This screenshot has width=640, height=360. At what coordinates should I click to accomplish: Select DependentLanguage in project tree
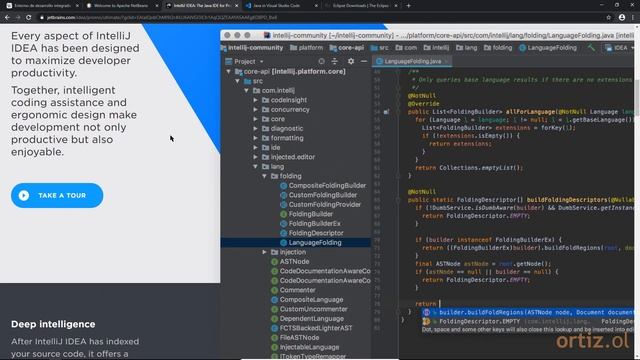click(x=307, y=319)
